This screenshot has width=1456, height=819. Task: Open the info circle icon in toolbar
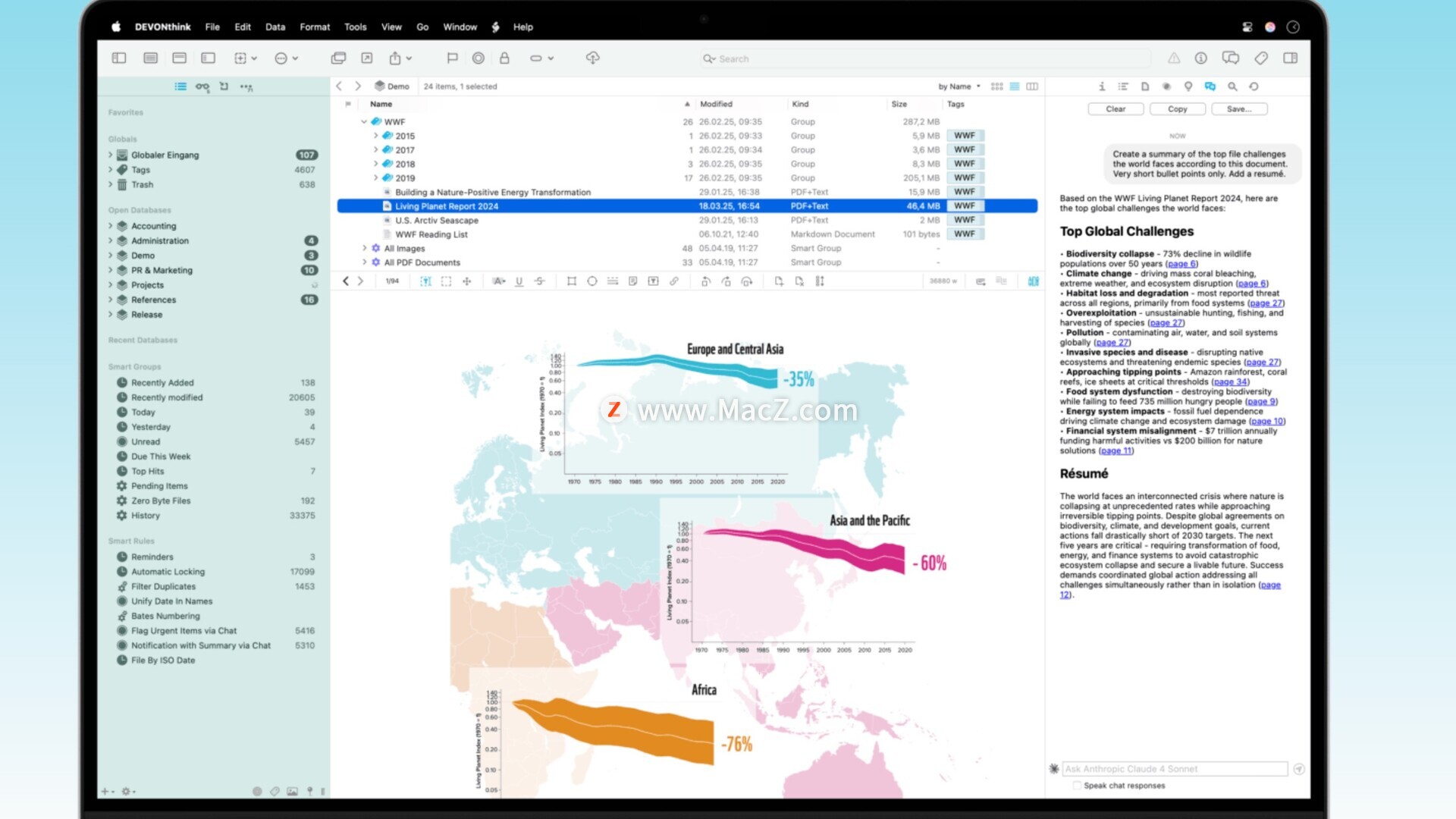click(x=1201, y=58)
